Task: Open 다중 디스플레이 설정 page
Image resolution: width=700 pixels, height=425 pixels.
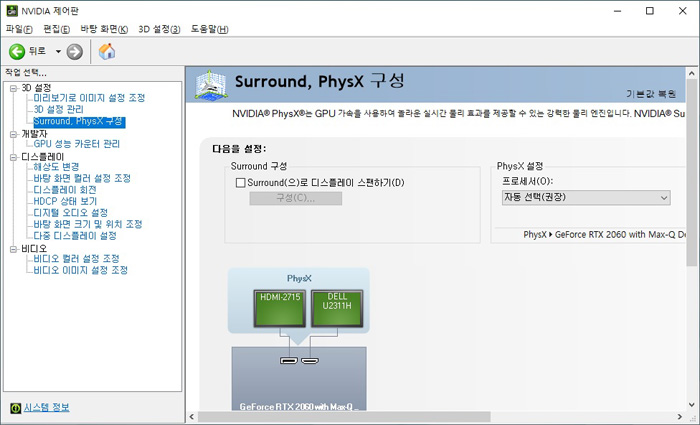Action: 75,236
